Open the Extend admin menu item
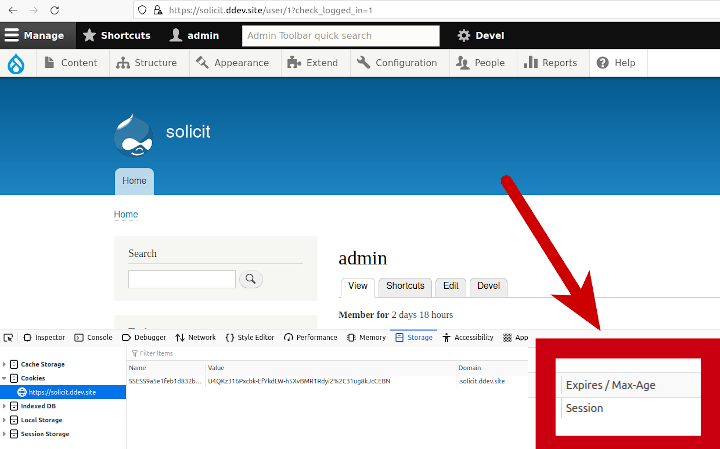The image size is (720, 449). pos(312,63)
